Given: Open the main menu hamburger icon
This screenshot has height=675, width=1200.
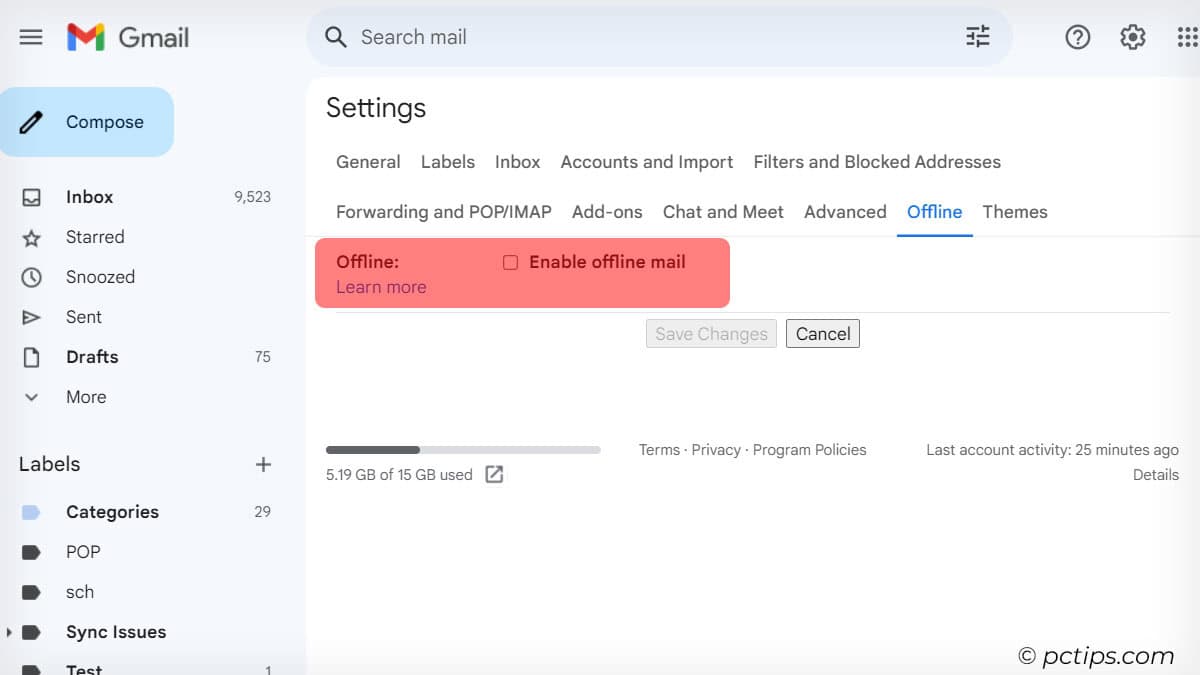Looking at the screenshot, I should point(31,37).
